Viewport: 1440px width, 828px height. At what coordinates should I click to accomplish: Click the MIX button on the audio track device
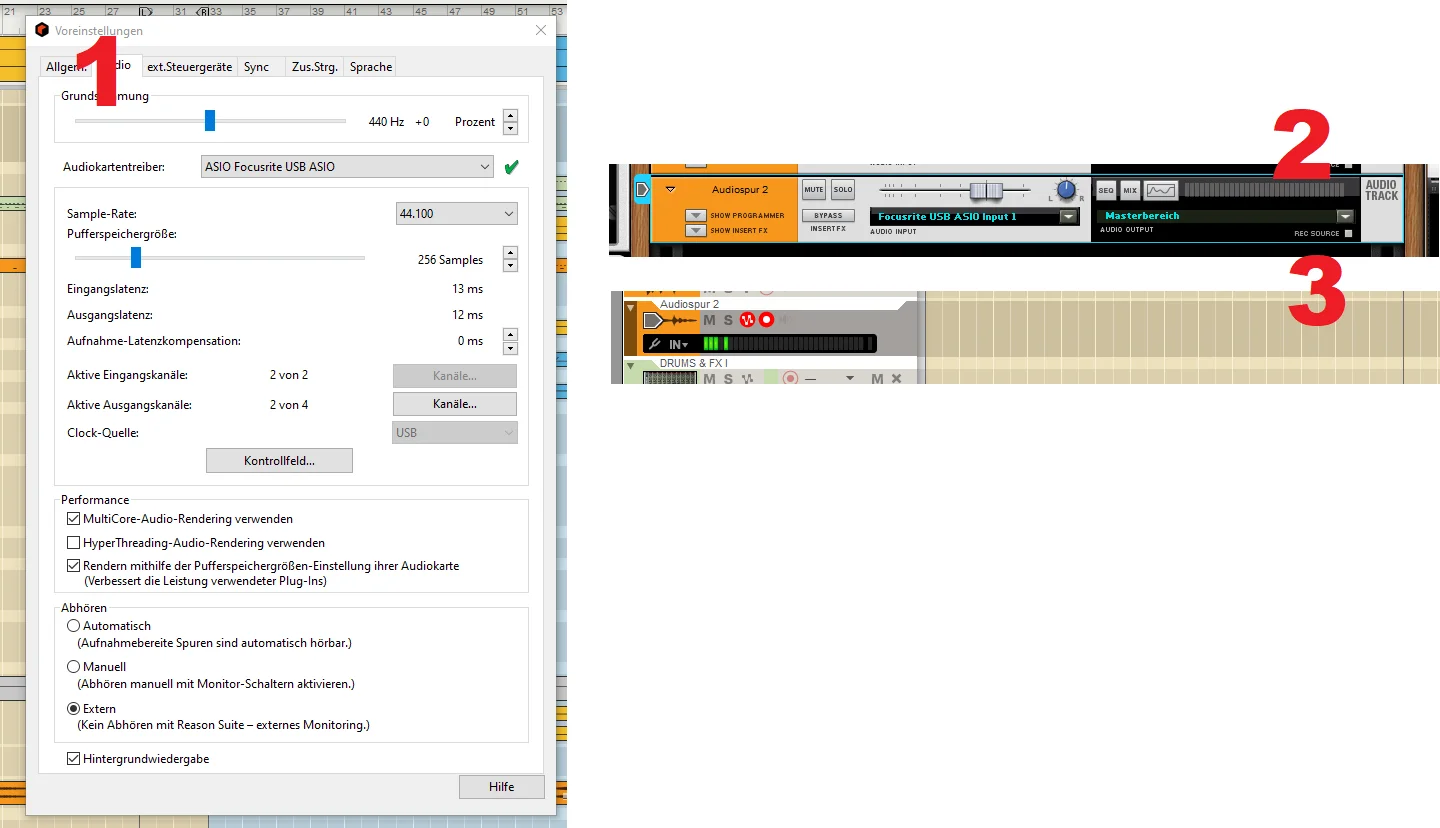coord(1130,190)
